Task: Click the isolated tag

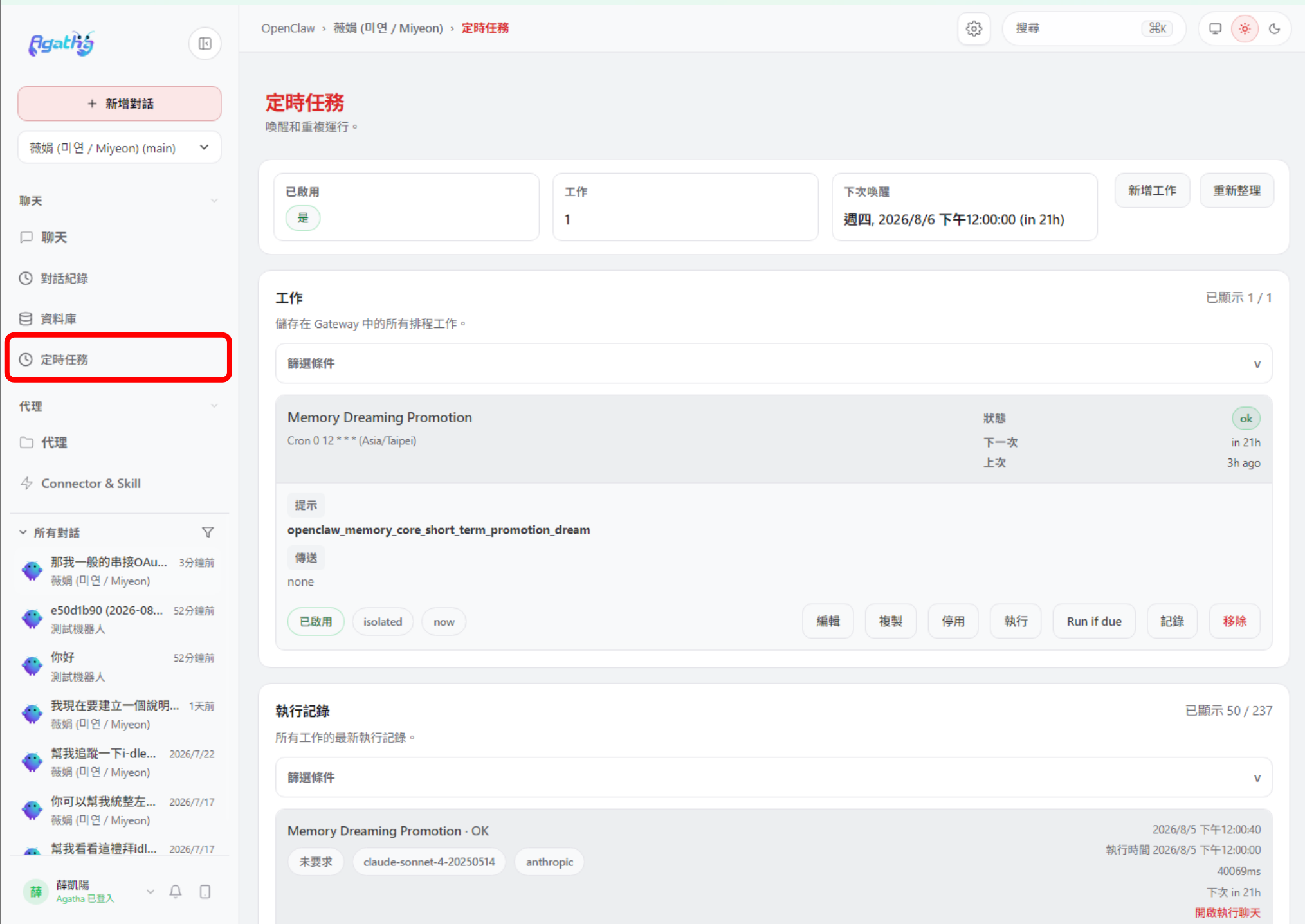Action: coord(383,622)
